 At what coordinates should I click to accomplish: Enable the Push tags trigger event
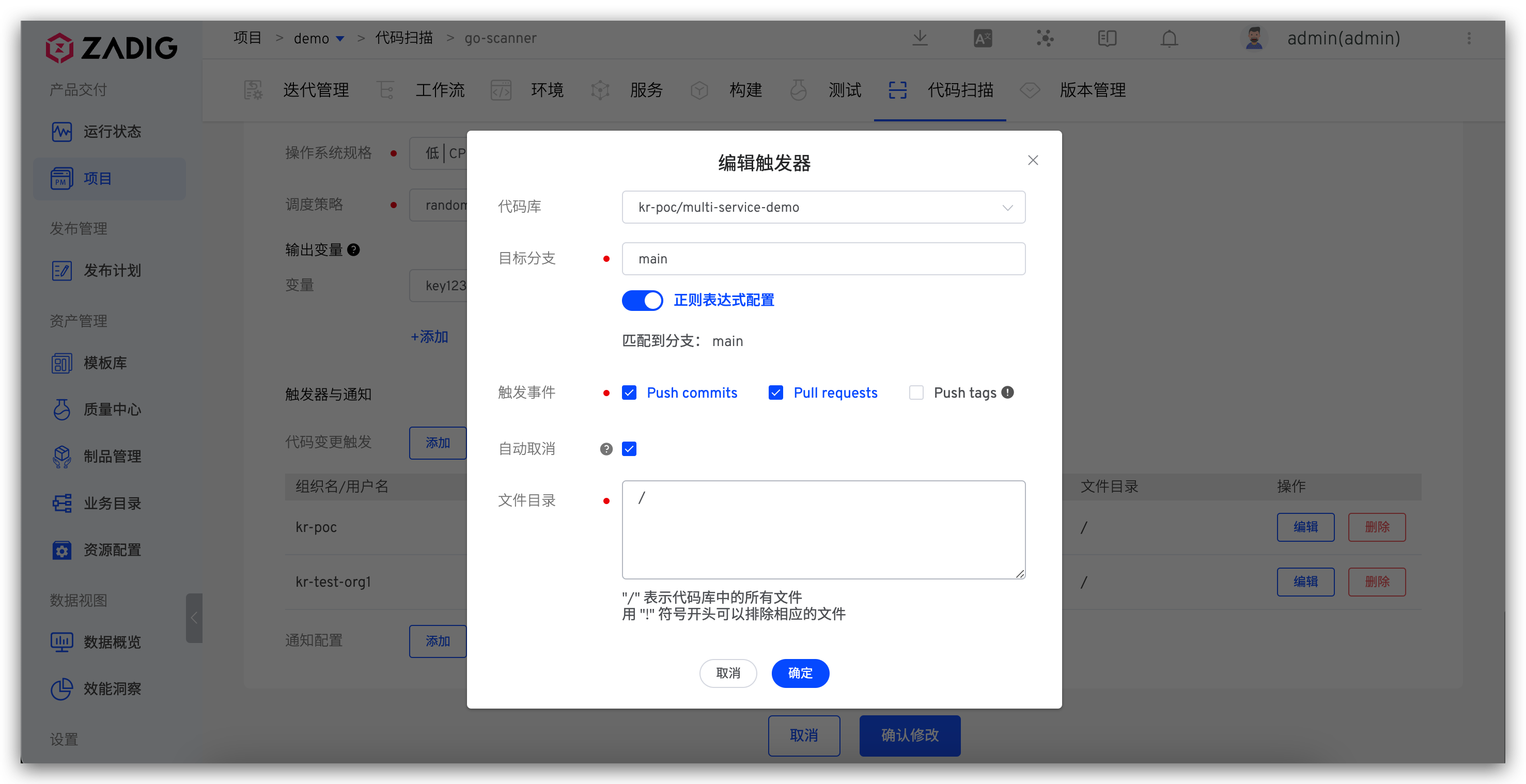[916, 392]
